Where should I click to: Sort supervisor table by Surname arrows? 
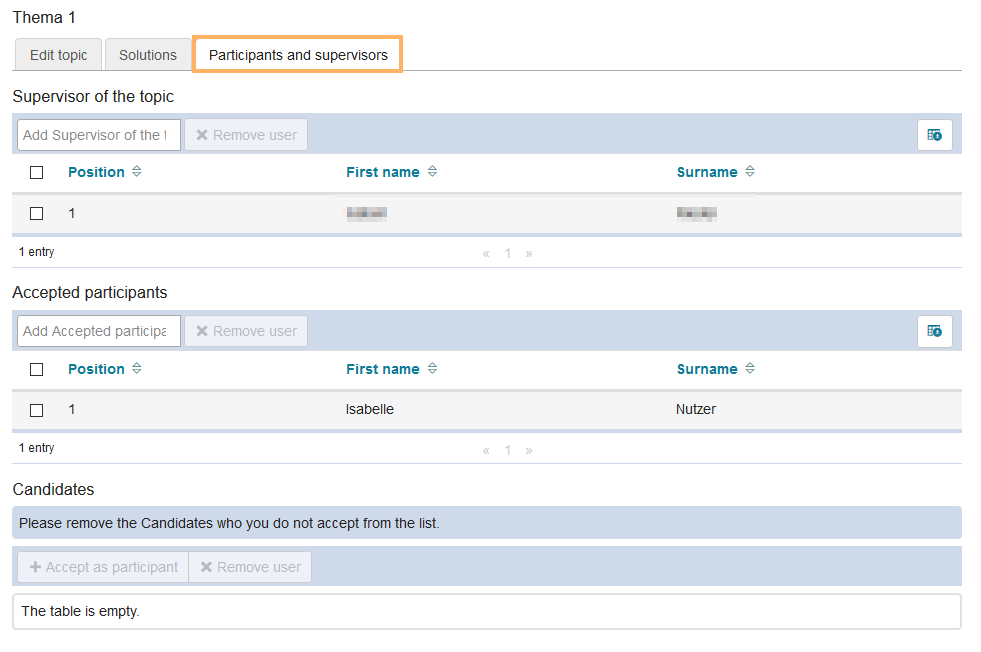(x=750, y=172)
